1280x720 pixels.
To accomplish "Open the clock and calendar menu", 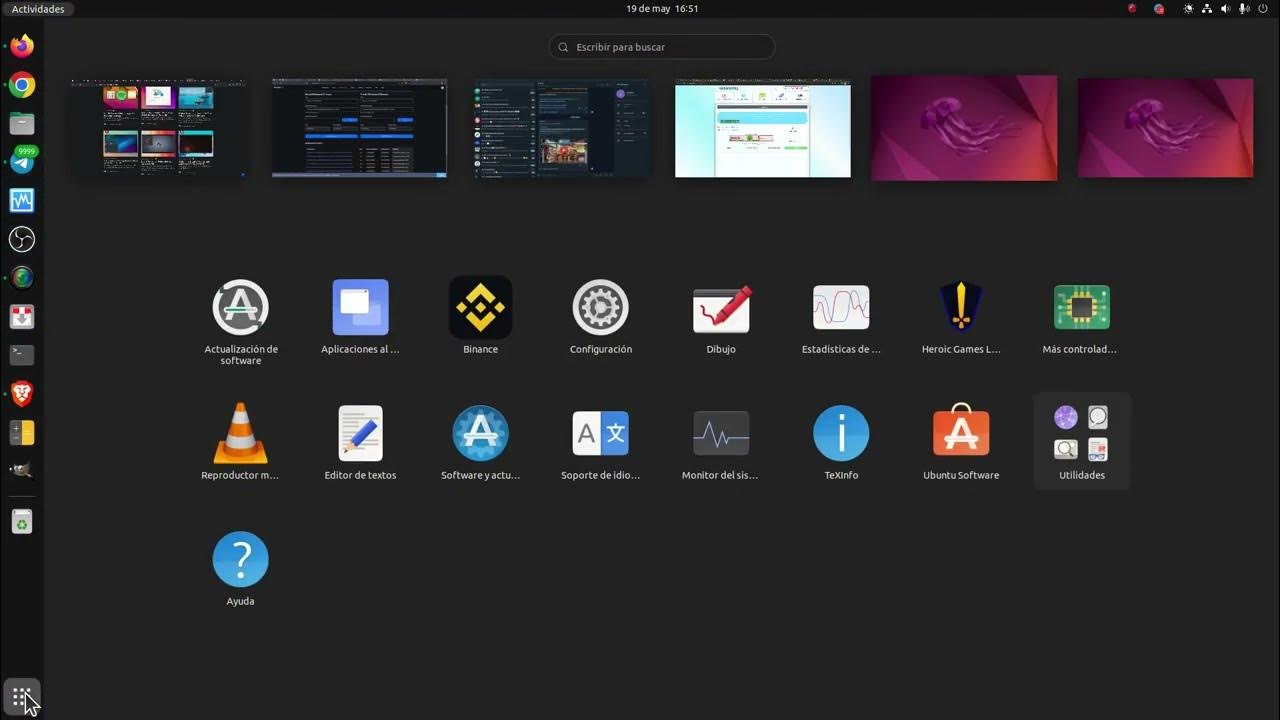I will pos(662,9).
